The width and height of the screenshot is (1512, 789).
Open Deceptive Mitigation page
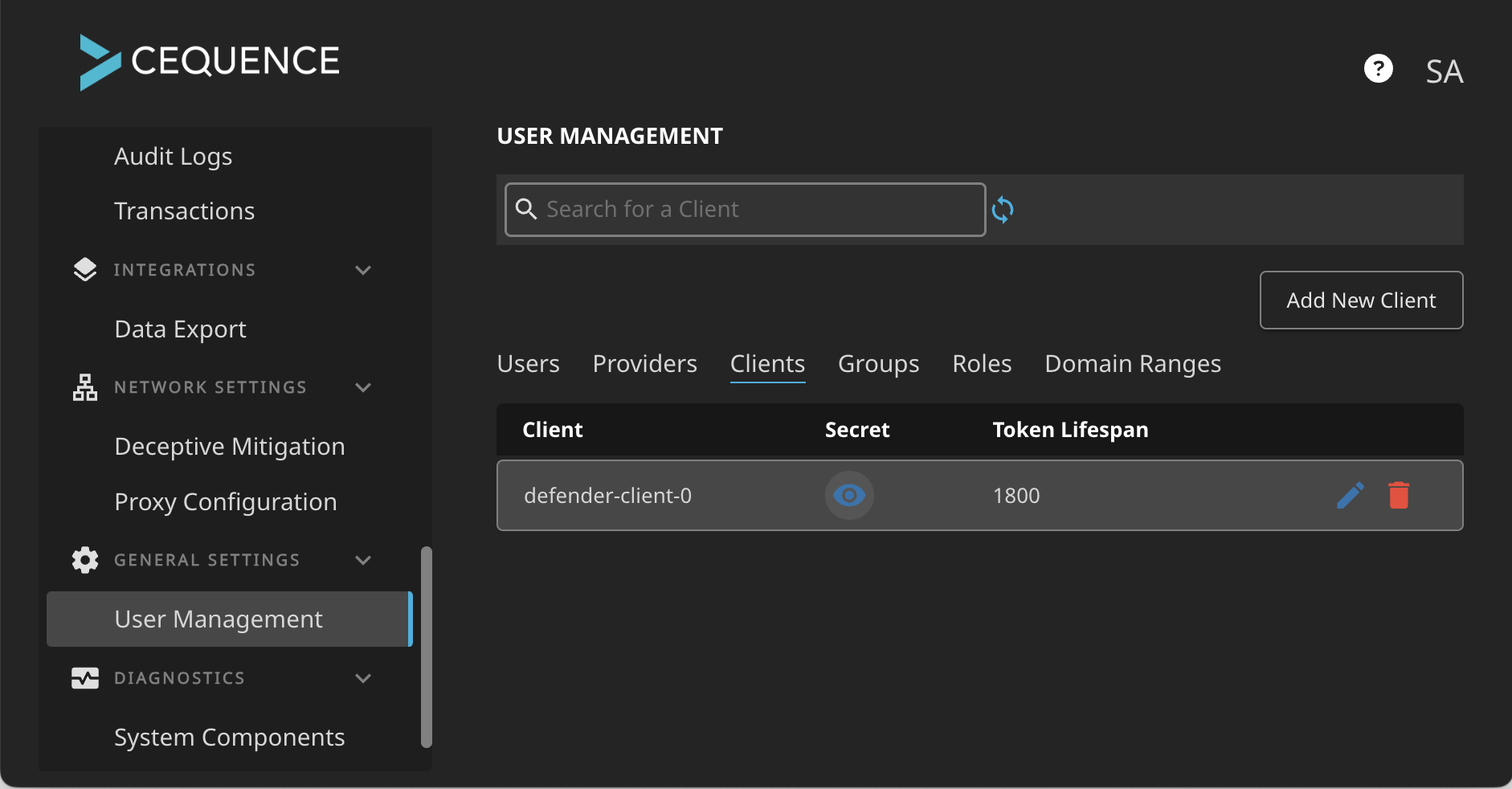pos(230,447)
